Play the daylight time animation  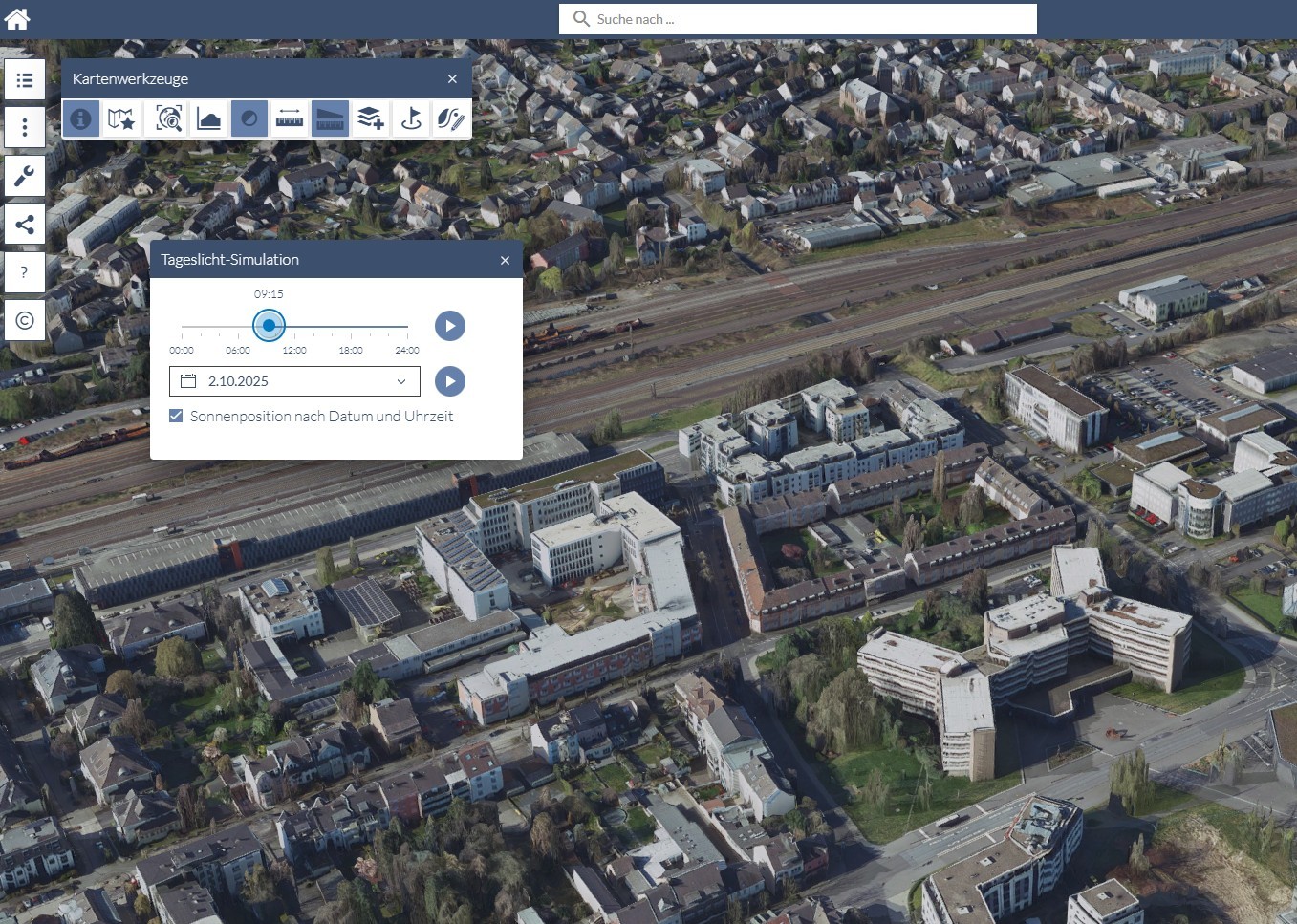449,326
